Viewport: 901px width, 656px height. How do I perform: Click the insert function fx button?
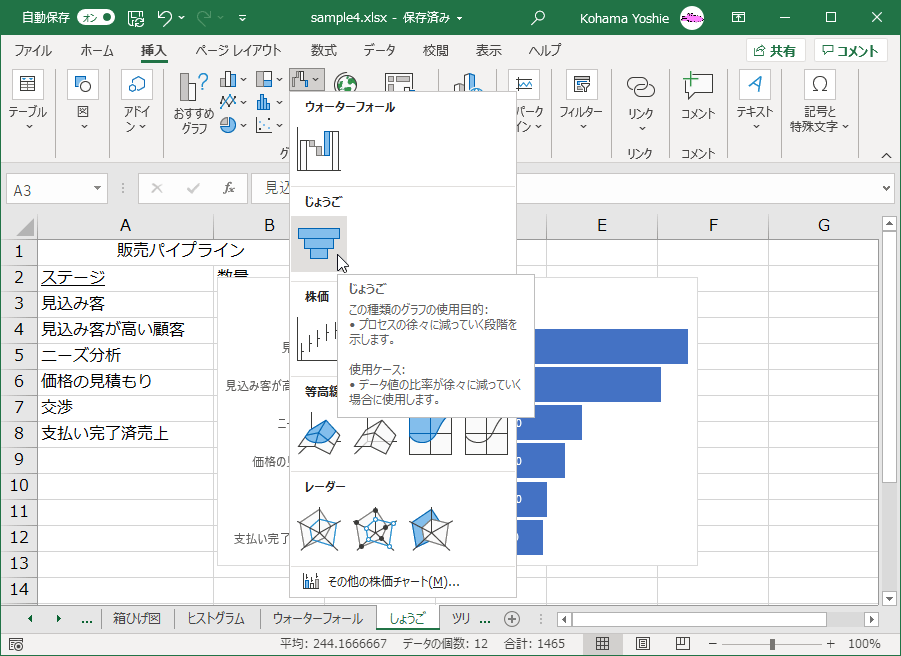click(229, 188)
